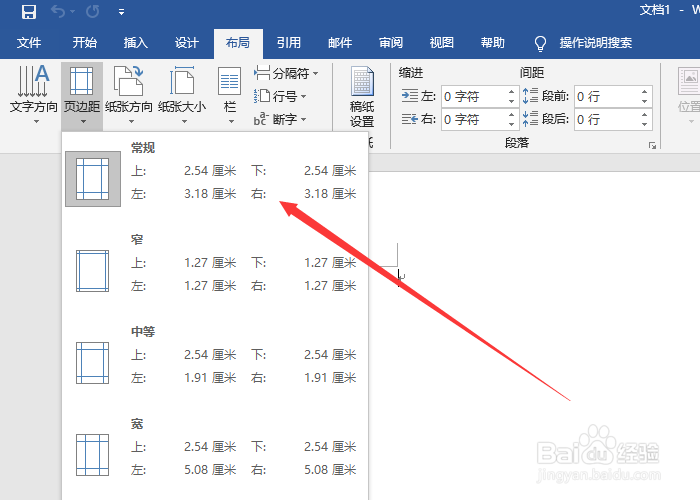Screen dimensions: 700x500
Task: Click the 稿纸设置 manuscript paper icon
Action: click(362, 81)
